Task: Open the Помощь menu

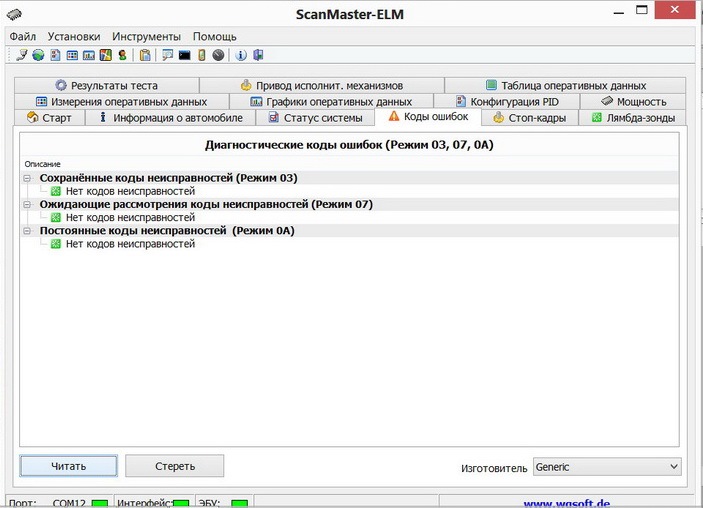Action: 215,36
